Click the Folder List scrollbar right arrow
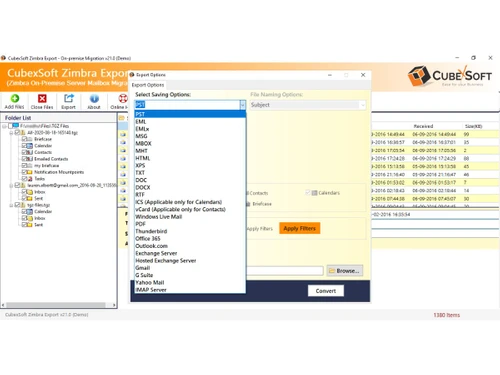This screenshot has height=375, width=500. pos(114,305)
